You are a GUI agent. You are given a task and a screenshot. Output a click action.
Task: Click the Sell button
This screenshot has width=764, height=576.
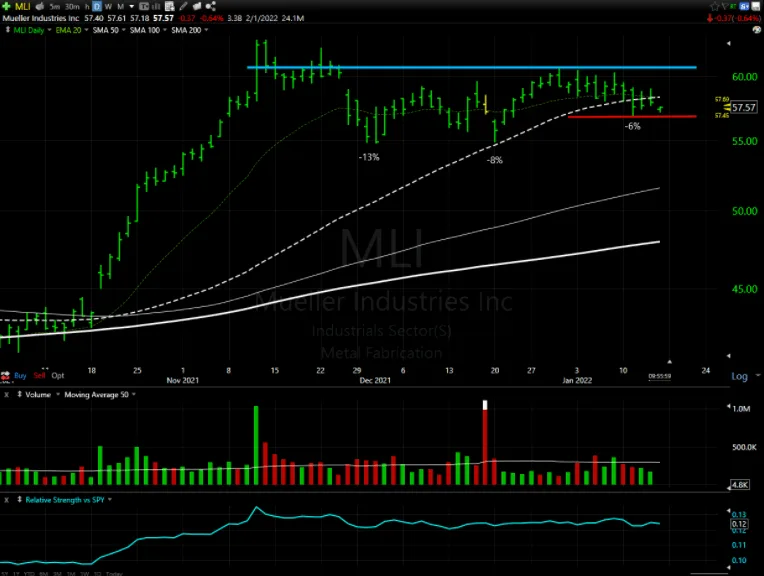(x=39, y=375)
